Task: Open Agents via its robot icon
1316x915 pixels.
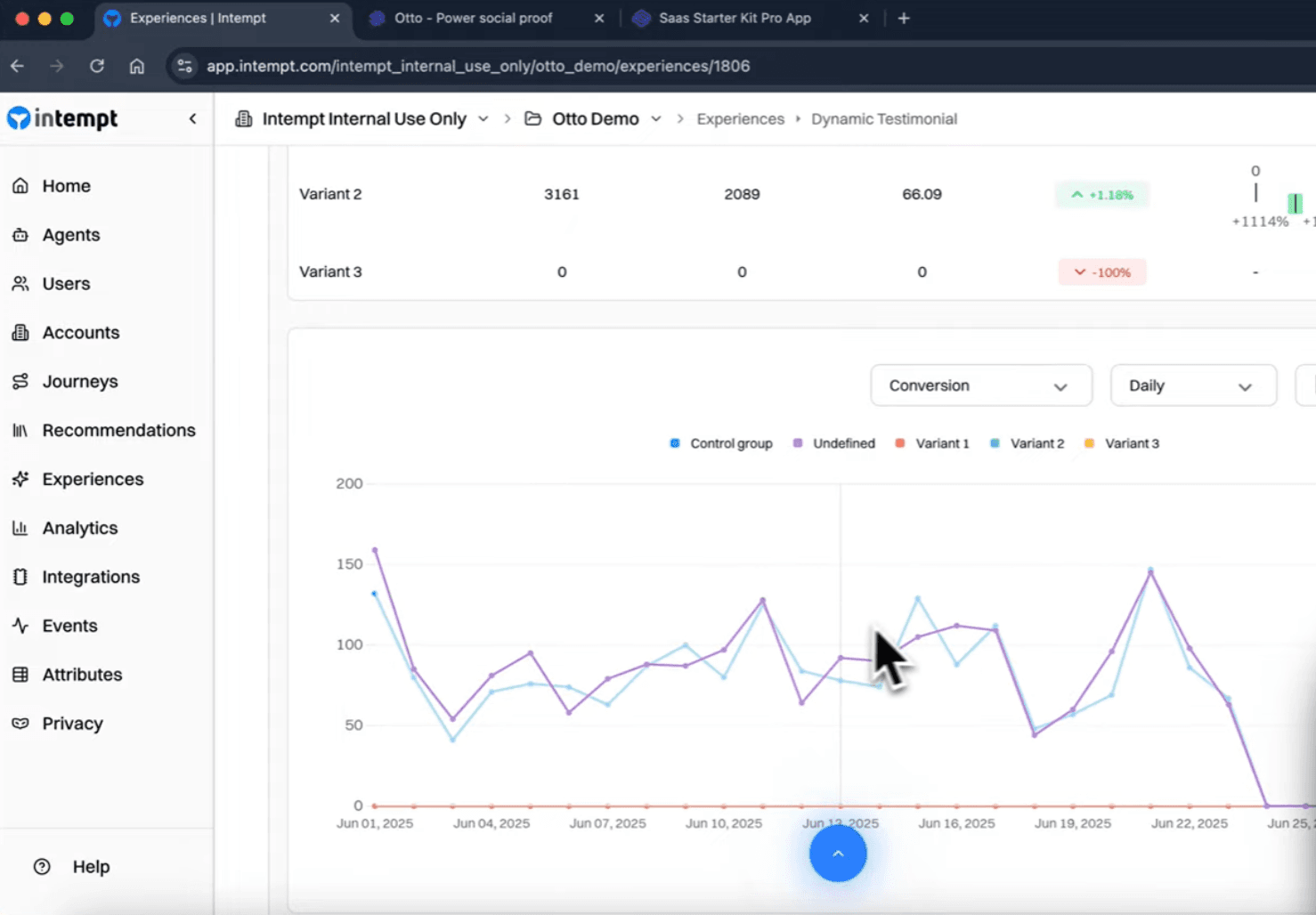Action: (x=20, y=235)
